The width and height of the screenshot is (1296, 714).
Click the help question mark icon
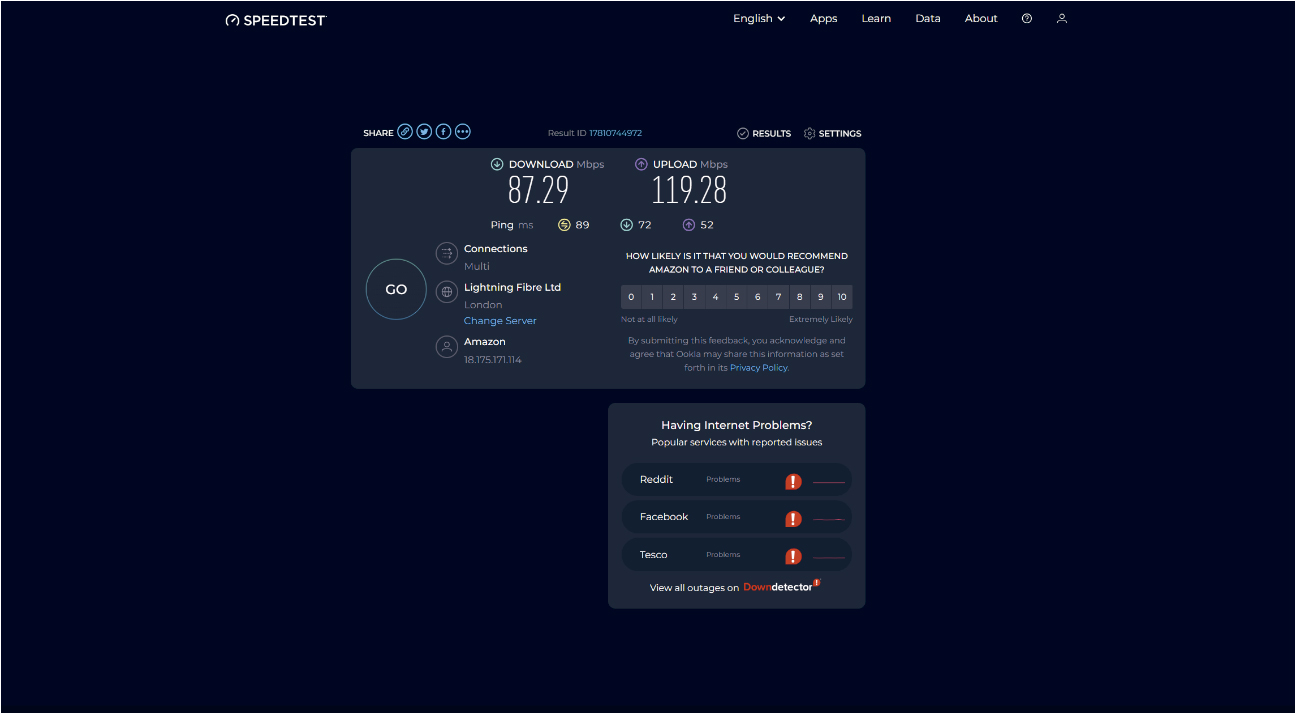(x=1027, y=19)
